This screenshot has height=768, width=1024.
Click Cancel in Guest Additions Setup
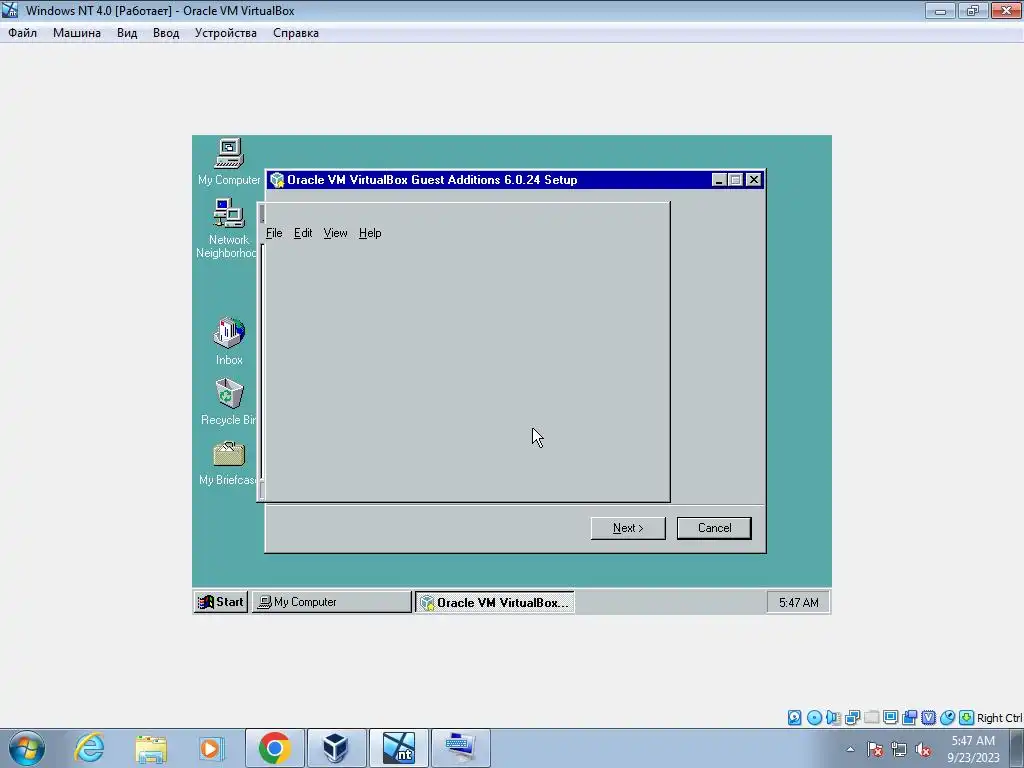tap(714, 528)
